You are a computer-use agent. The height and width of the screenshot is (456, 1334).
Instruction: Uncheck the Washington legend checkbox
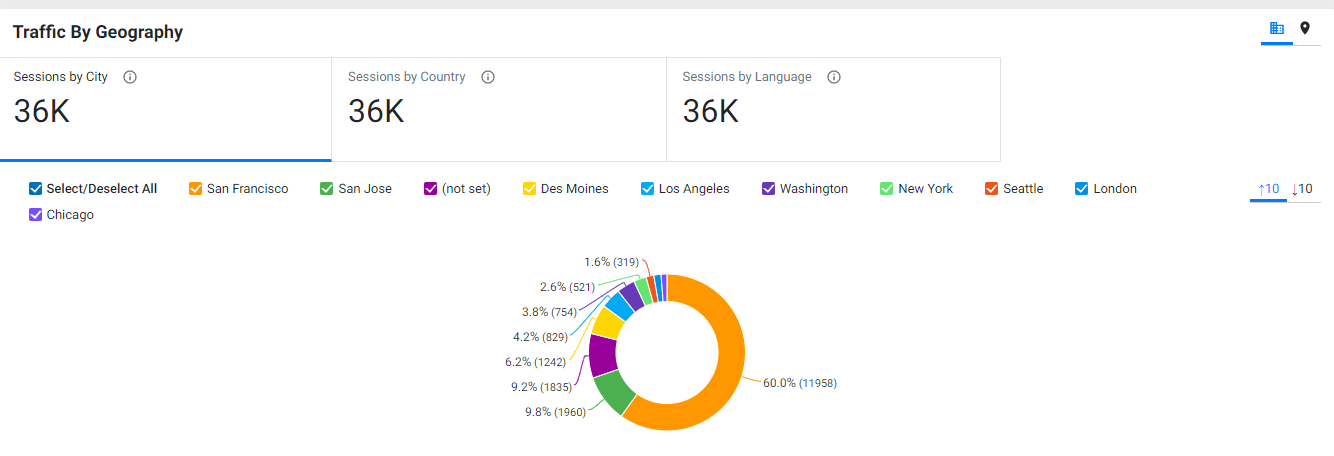click(x=769, y=189)
